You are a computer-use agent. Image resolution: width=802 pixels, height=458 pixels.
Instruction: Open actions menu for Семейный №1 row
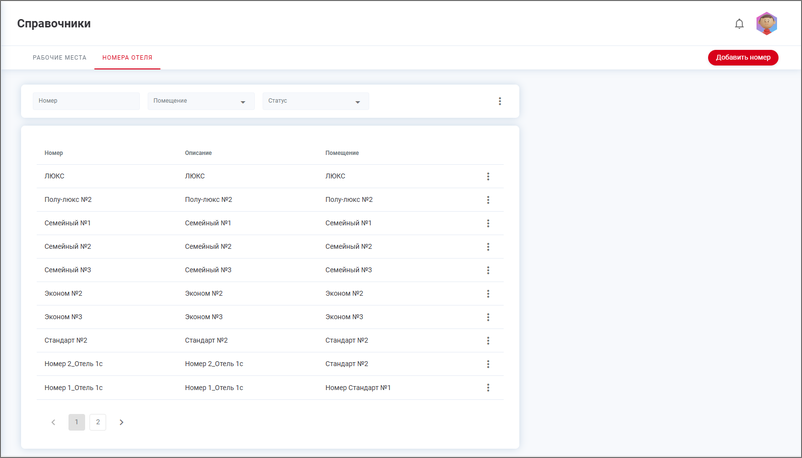tap(488, 223)
